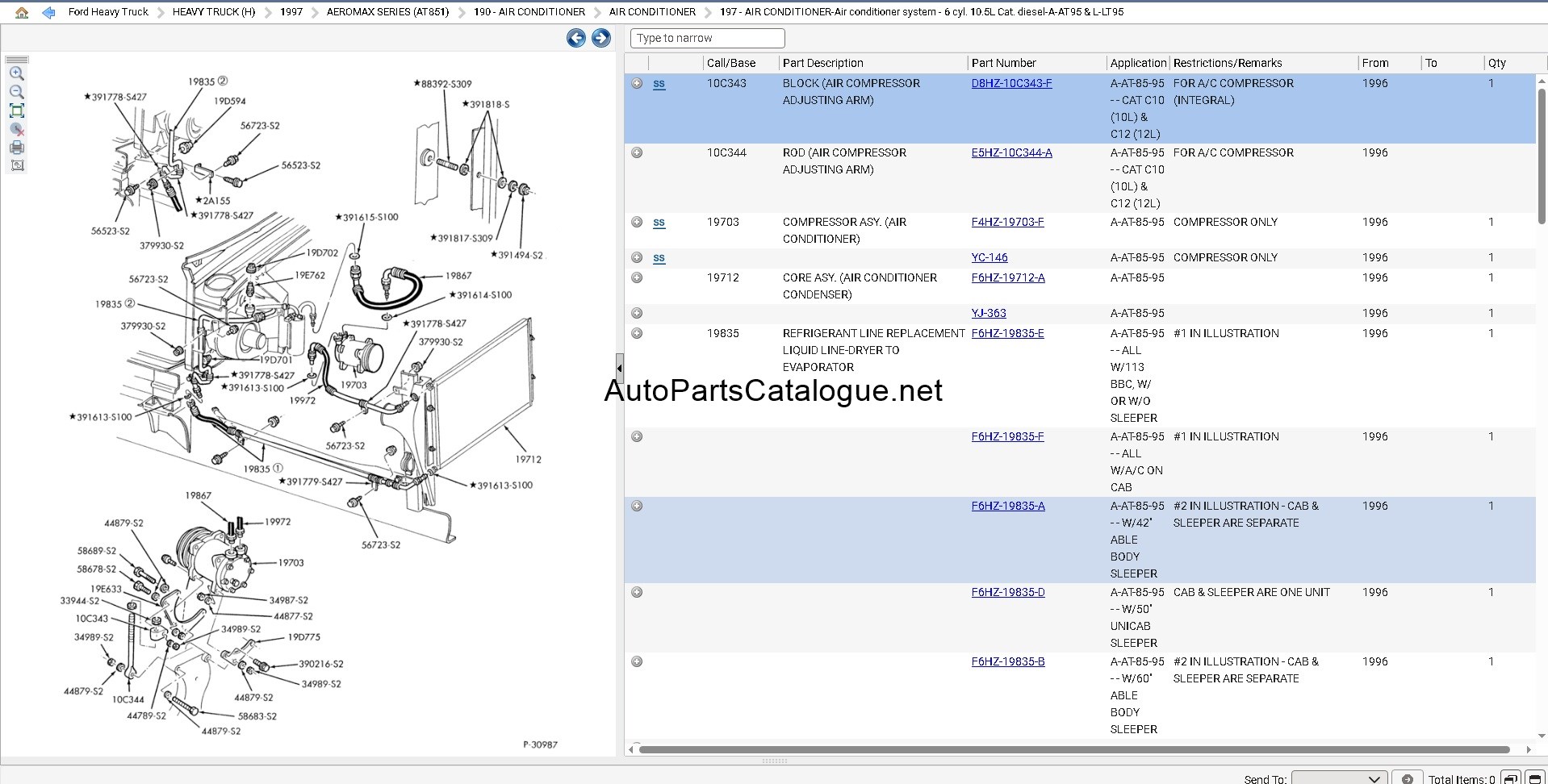Image resolution: width=1548 pixels, height=784 pixels.
Task: Open part number D8HZ-10C343-F
Action: tap(1011, 83)
